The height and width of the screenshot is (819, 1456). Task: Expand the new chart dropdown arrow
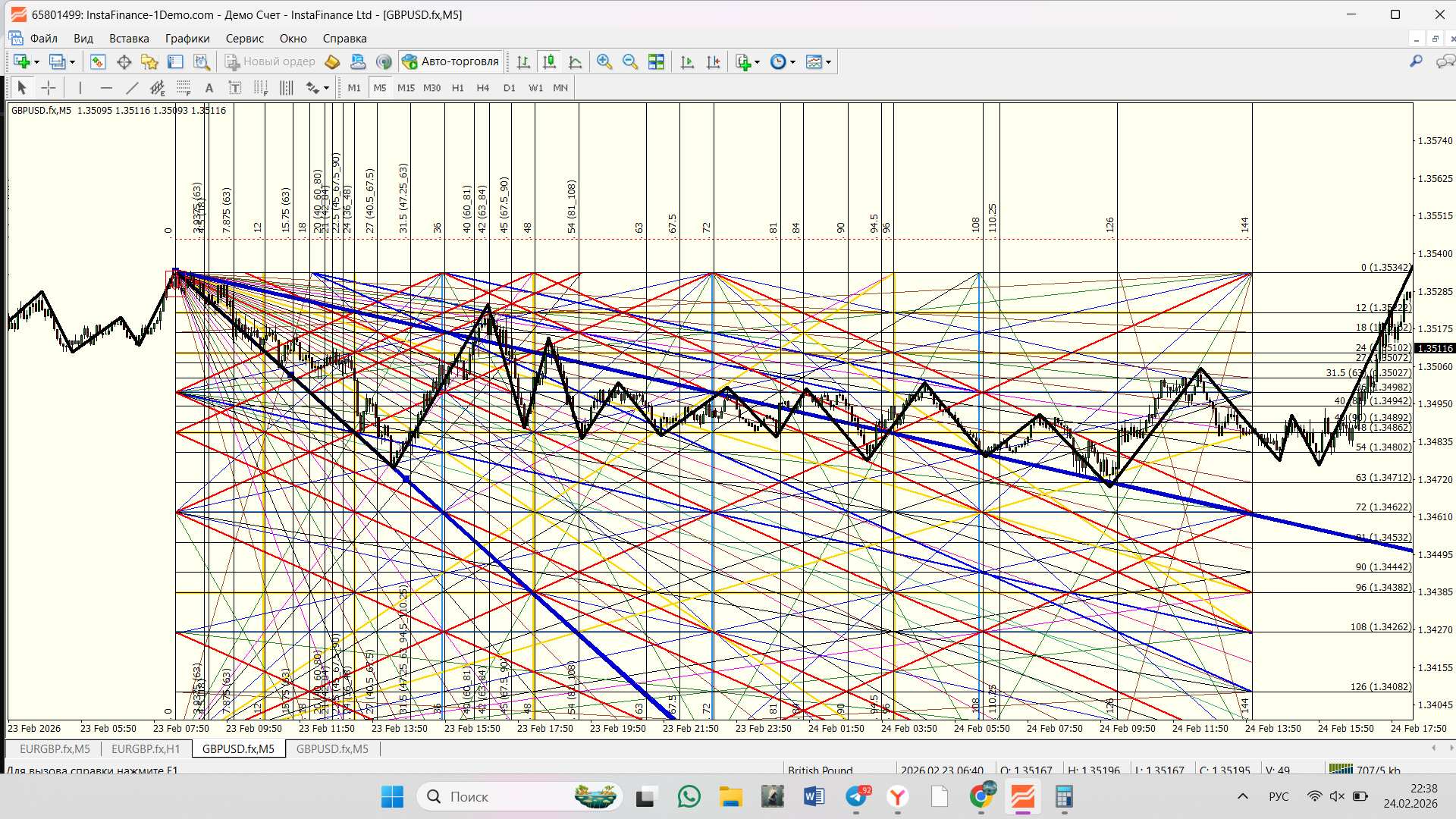[x=36, y=62]
